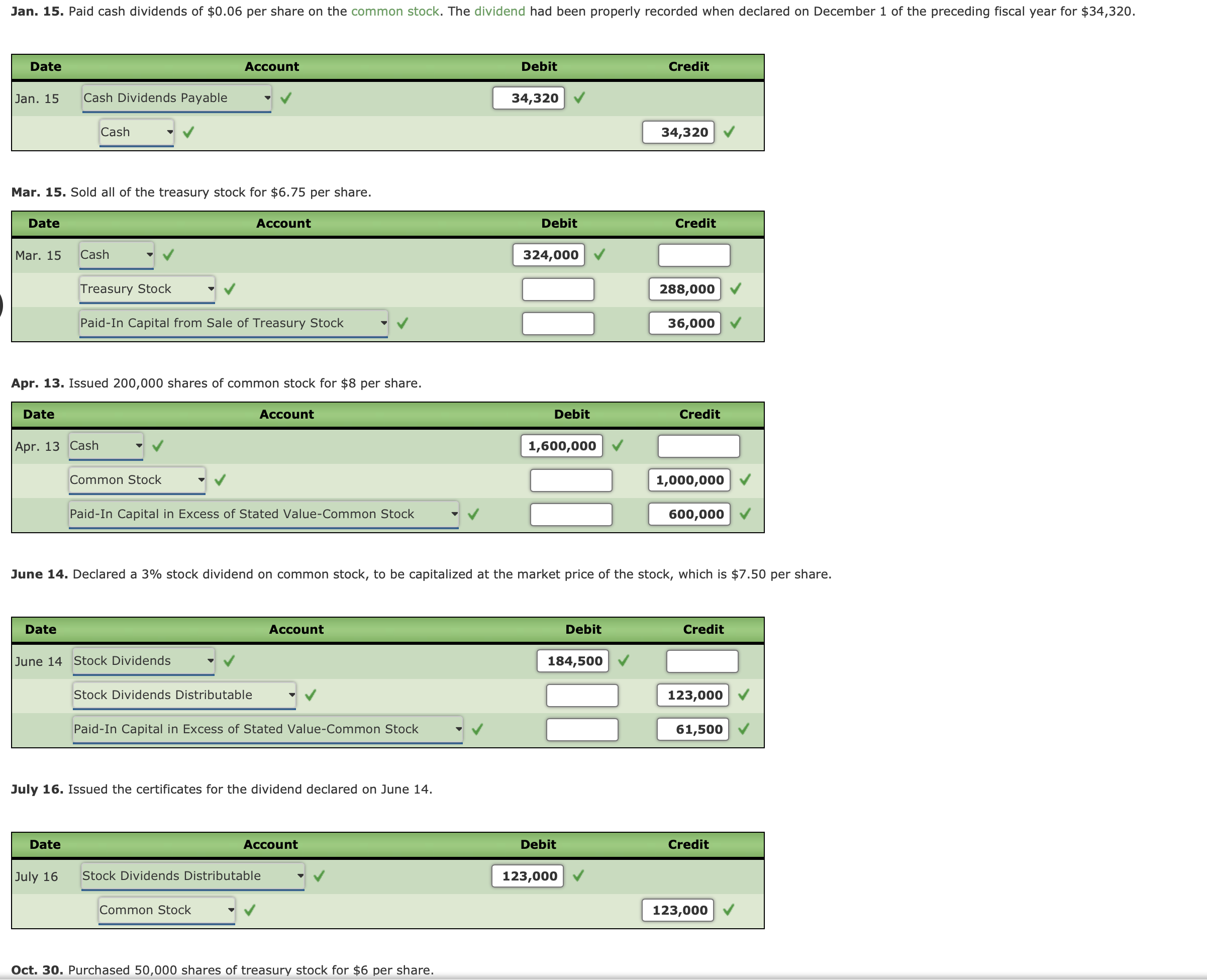This screenshot has height=980, width=1207.
Task: Click empty credit field in Mar. 15 Cash row
Action: point(693,255)
